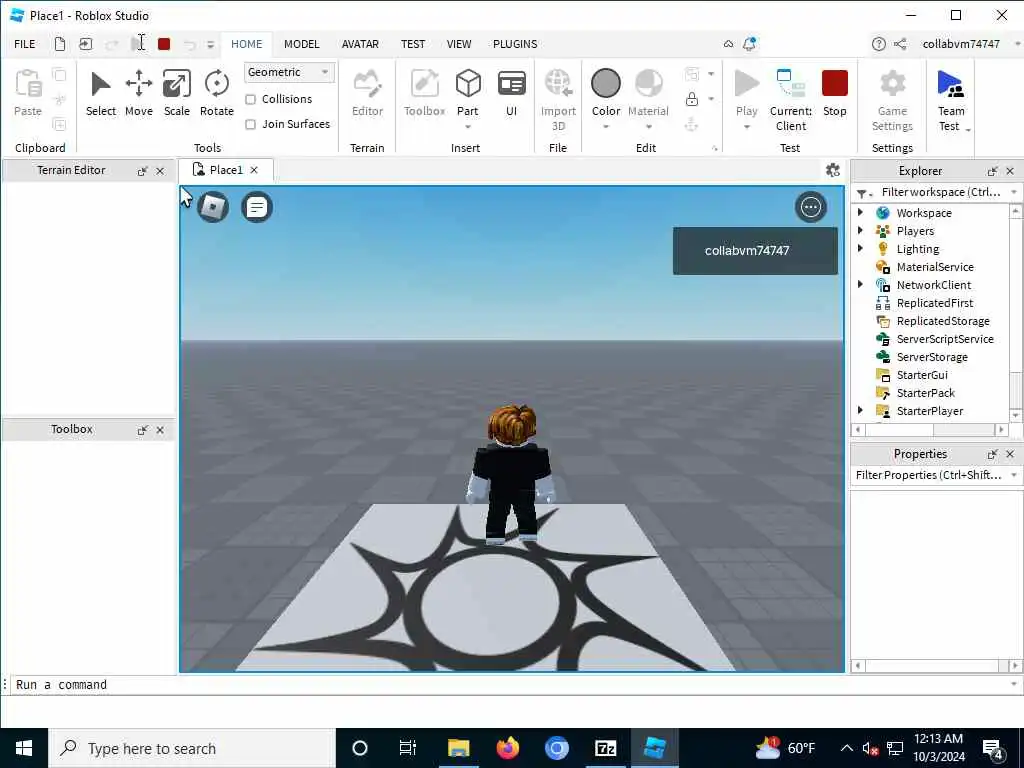The image size is (1024, 768).
Task: Click the Anchor icon
Action: coord(692,124)
